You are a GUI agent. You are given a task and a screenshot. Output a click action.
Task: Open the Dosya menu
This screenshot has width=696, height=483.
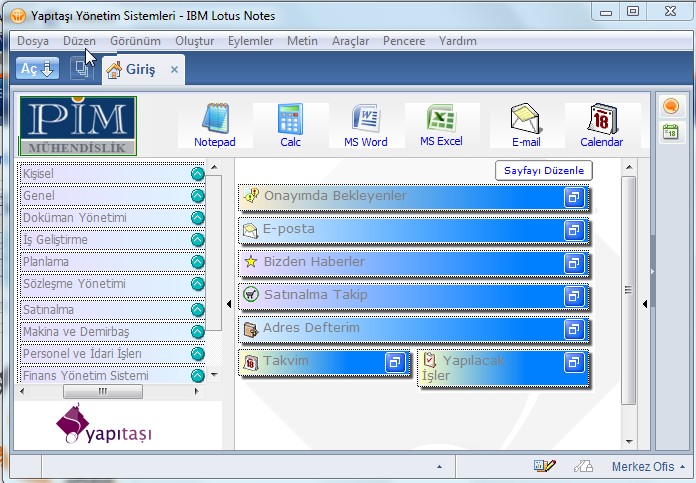[x=32, y=41]
